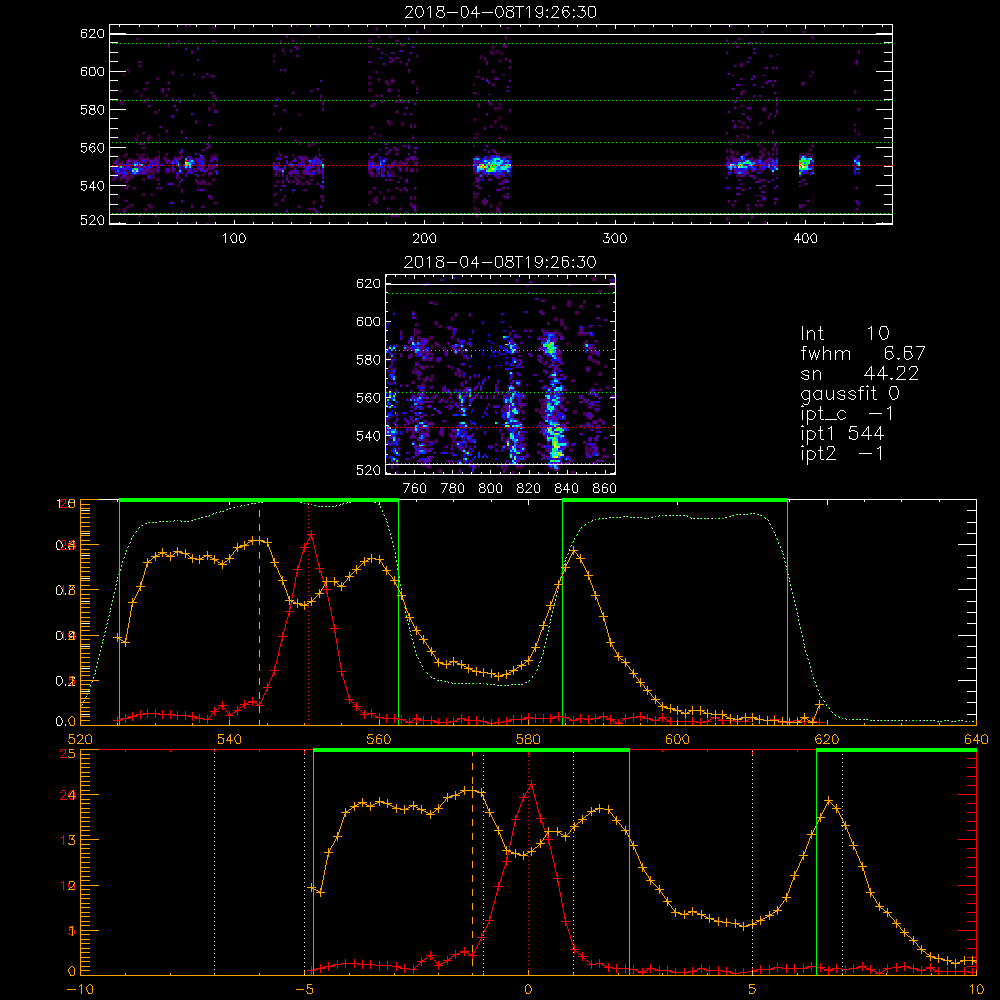Click the orange curve peak near 586 in the profile plot

tap(573, 550)
